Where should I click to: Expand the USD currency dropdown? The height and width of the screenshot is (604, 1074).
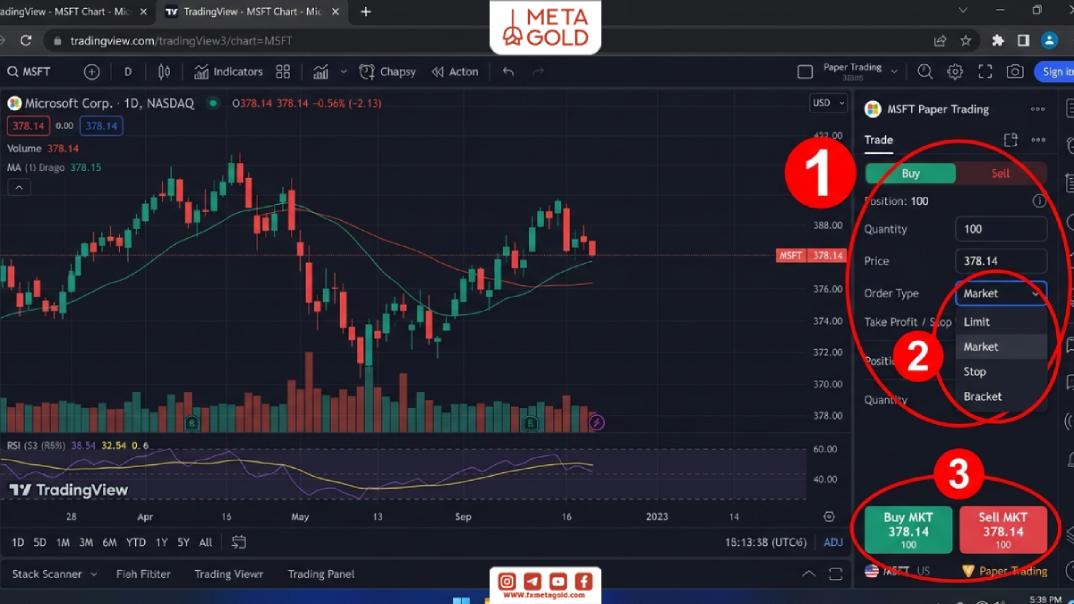[x=828, y=103]
